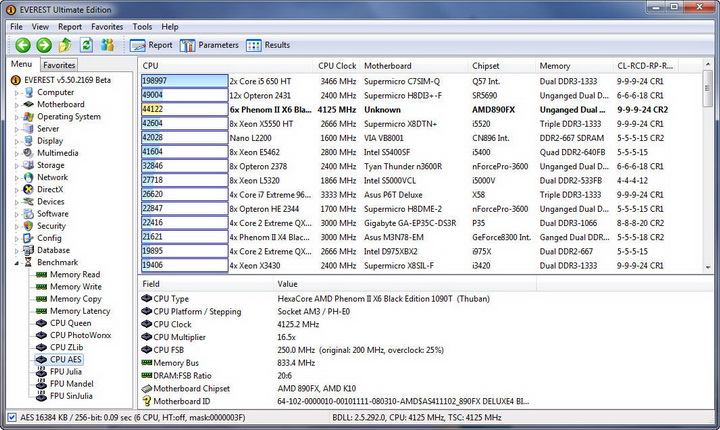Screen dimensions: 720x430
Task: Click the 19406 score bar
Action: click(x=185, y=265)
